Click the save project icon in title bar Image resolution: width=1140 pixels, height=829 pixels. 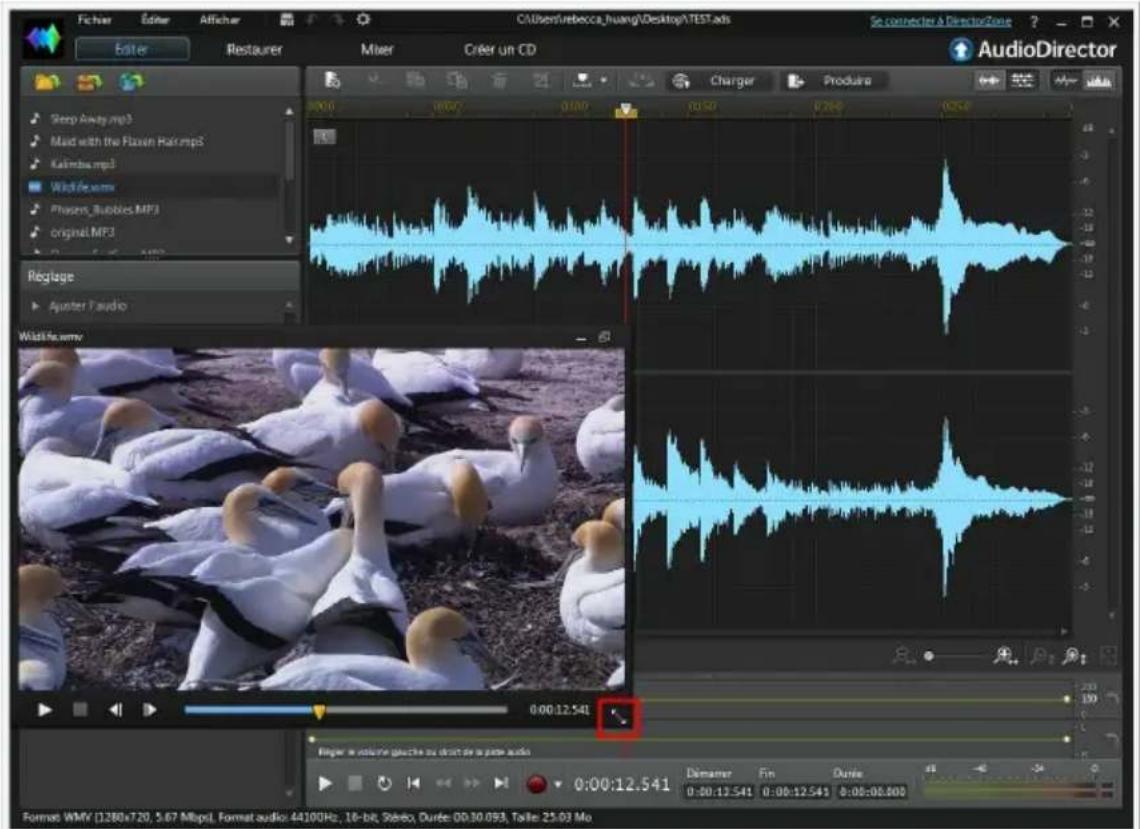(287, 20)
